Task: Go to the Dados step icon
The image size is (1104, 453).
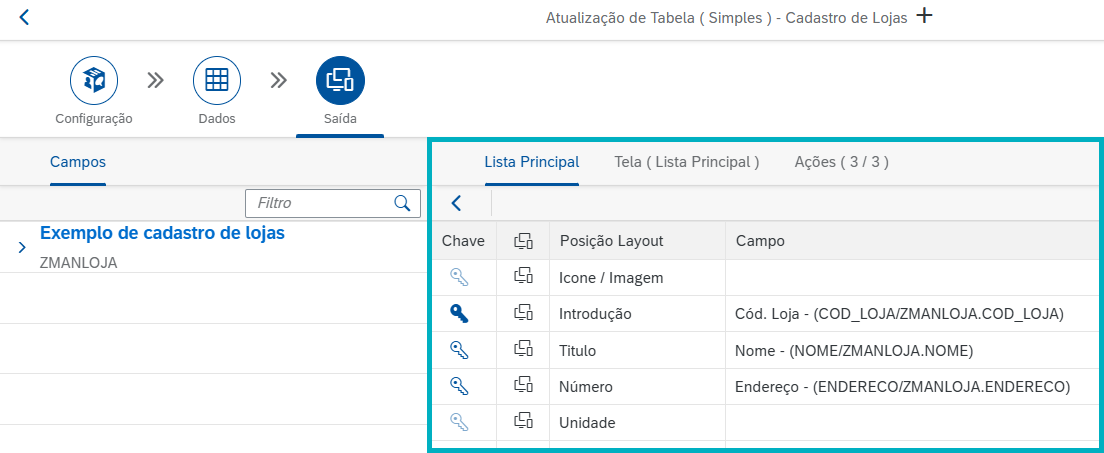Action: pos(216,81)
